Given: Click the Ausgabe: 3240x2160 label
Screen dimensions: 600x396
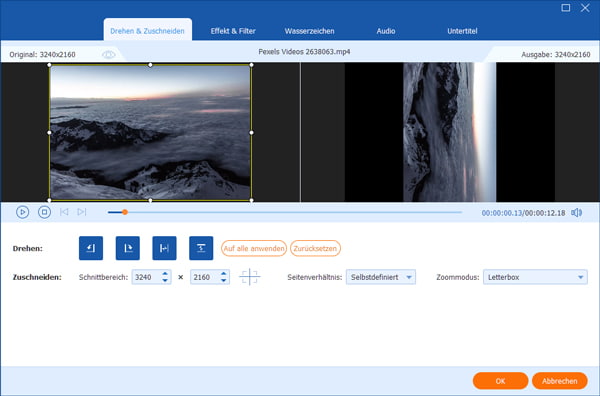Looking at the screenshot, I should tap(556, 55).
